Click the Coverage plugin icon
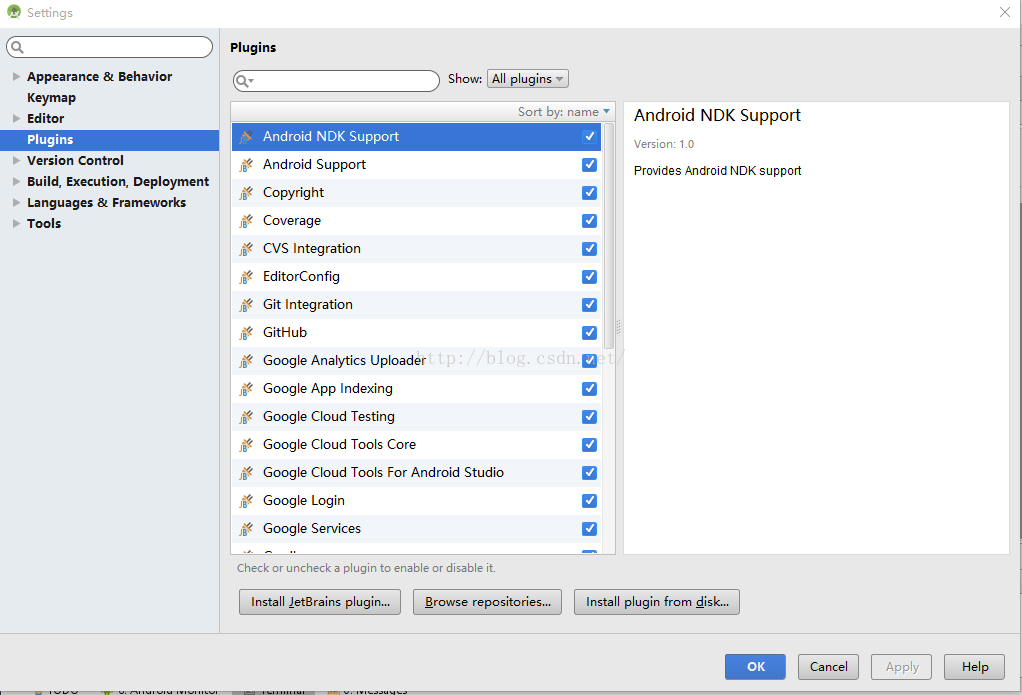 (x=246, y=221)
